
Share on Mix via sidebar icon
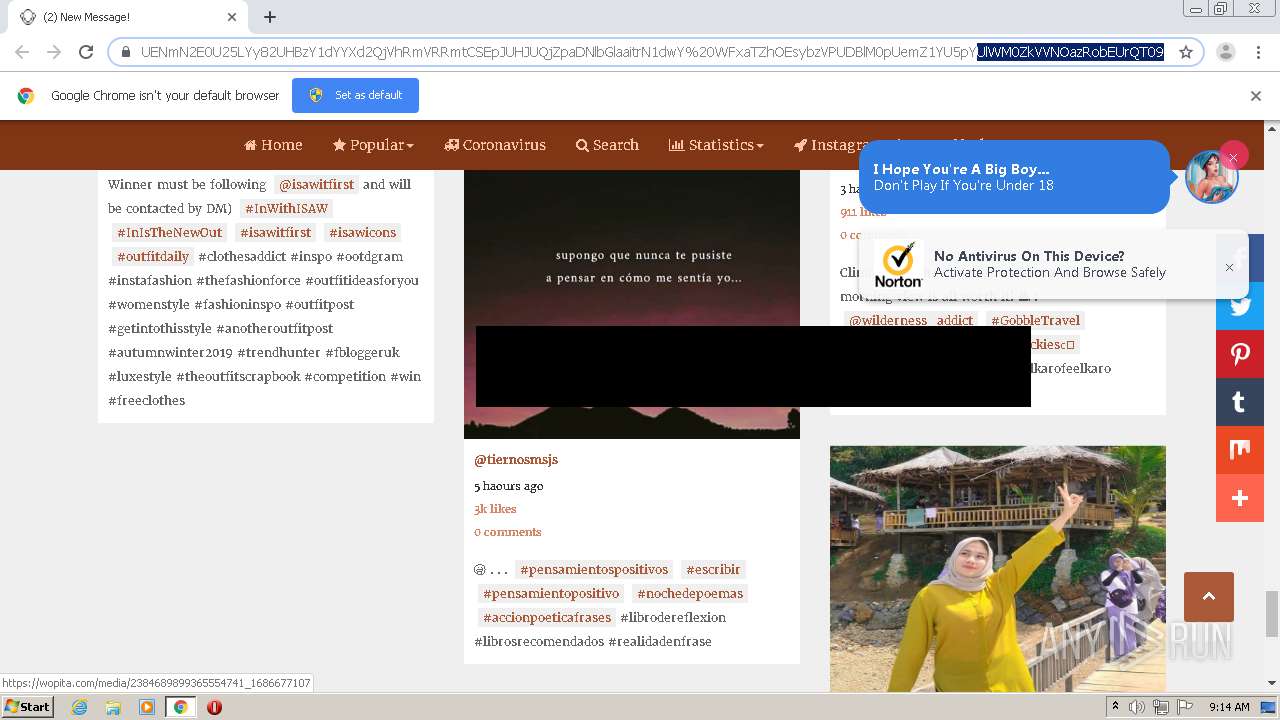(x=1240, y=450)
